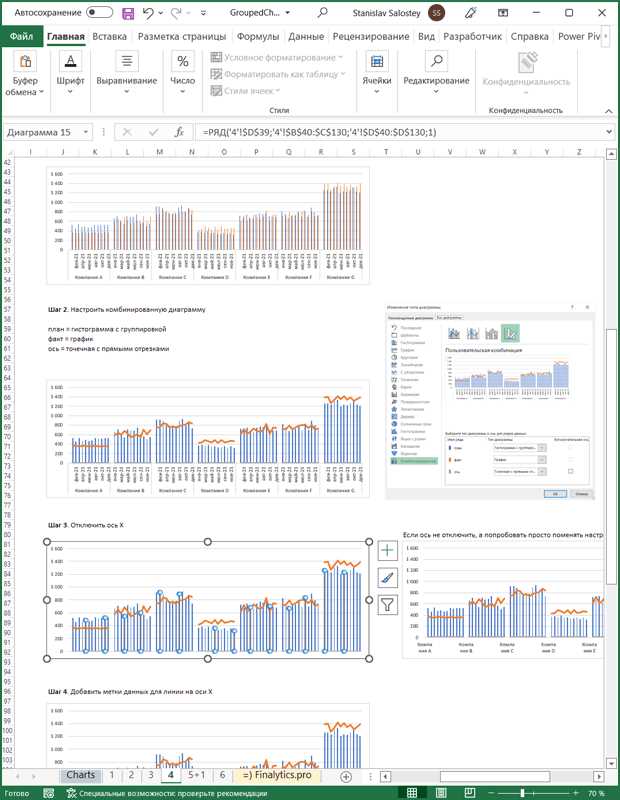Switch to Page Layout view in the status bar
Viewport: 620px width, 800px height.
(441, 793)
